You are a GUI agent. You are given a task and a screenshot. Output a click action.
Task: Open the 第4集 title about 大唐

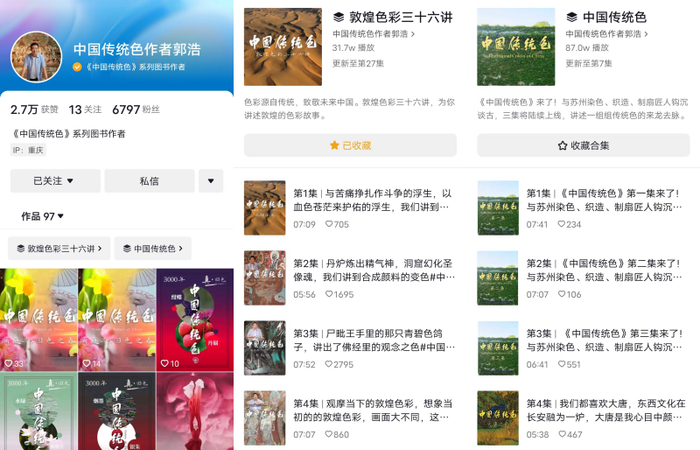tap(606, 410)
